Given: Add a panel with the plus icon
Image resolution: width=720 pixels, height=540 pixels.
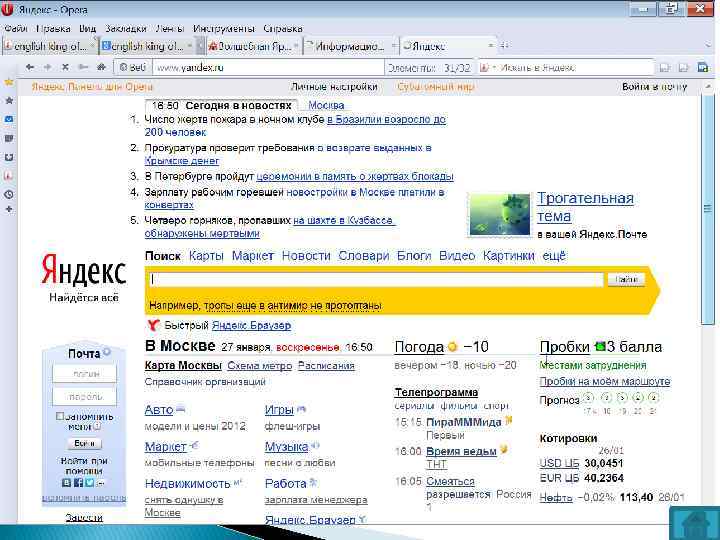Looking at the screenshot, I should tap(9, 209).
